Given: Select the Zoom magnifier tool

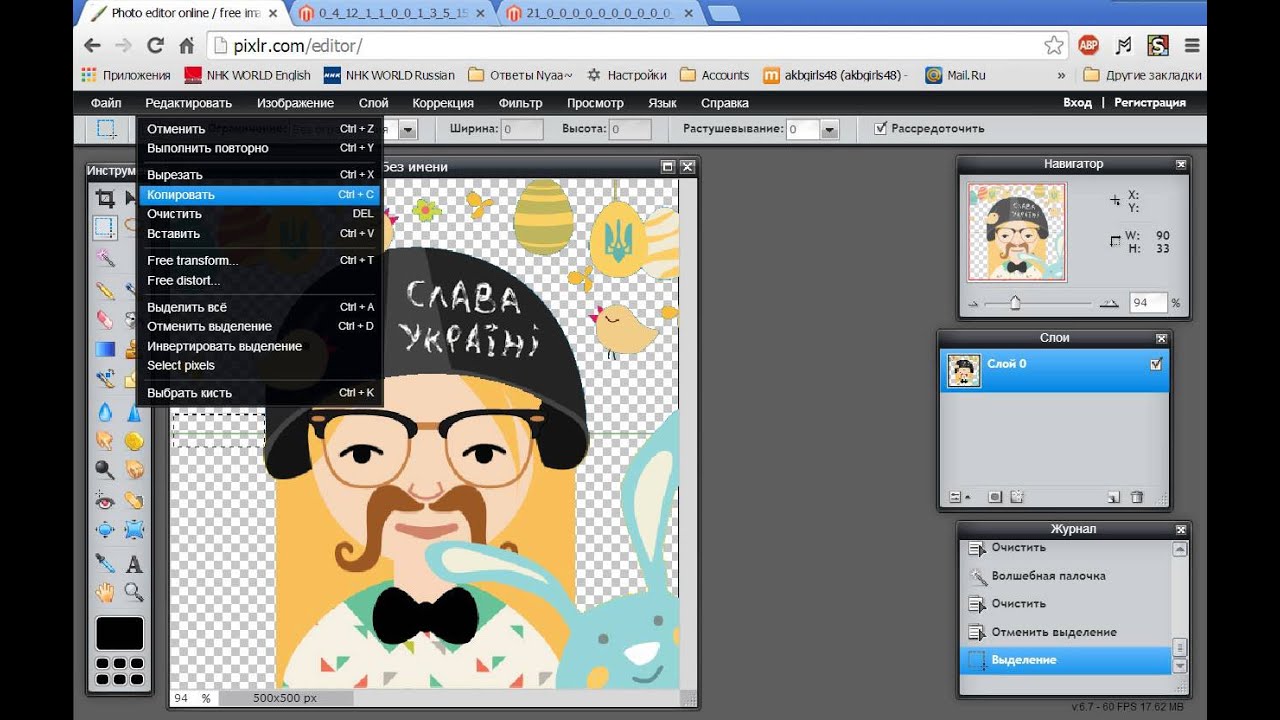Looking at the screenshot, I should (x=133, y=592).
